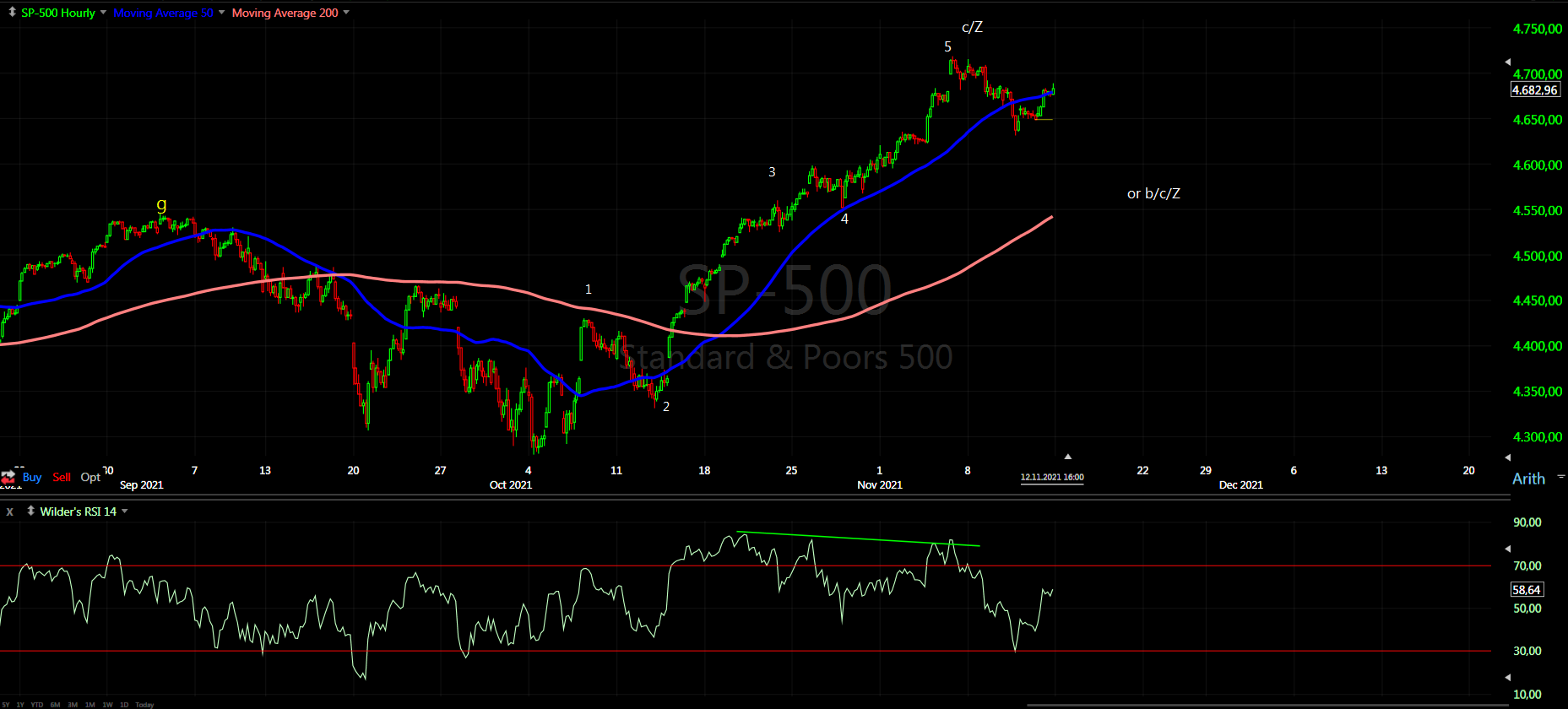This screenshot has width=1568, height=709.
Task: Click the SP-500 Hourly label
Action: (58, 13)
